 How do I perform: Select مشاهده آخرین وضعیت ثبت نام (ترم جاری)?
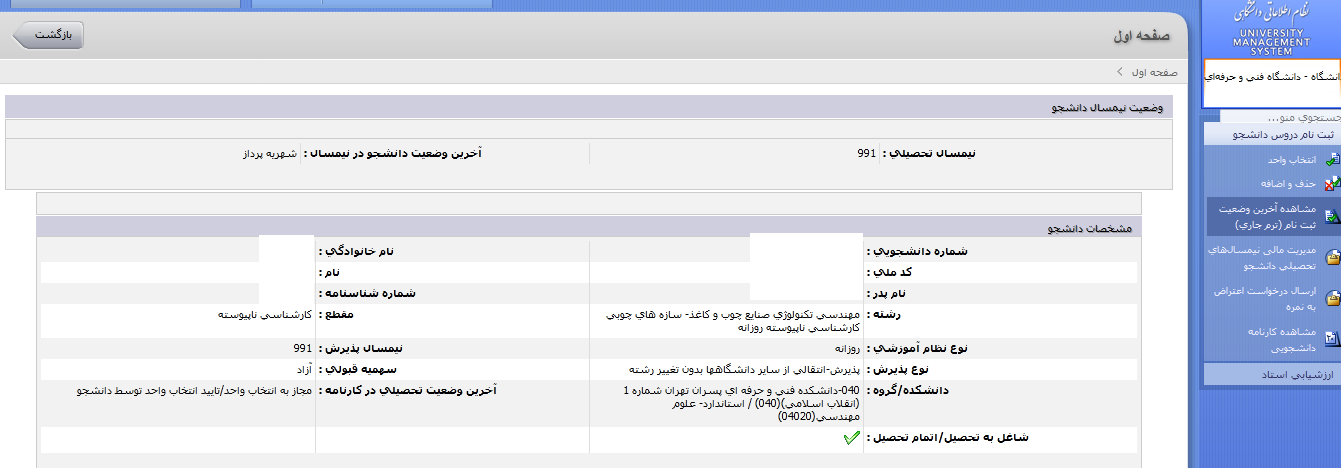click(x=1267, y=217)
